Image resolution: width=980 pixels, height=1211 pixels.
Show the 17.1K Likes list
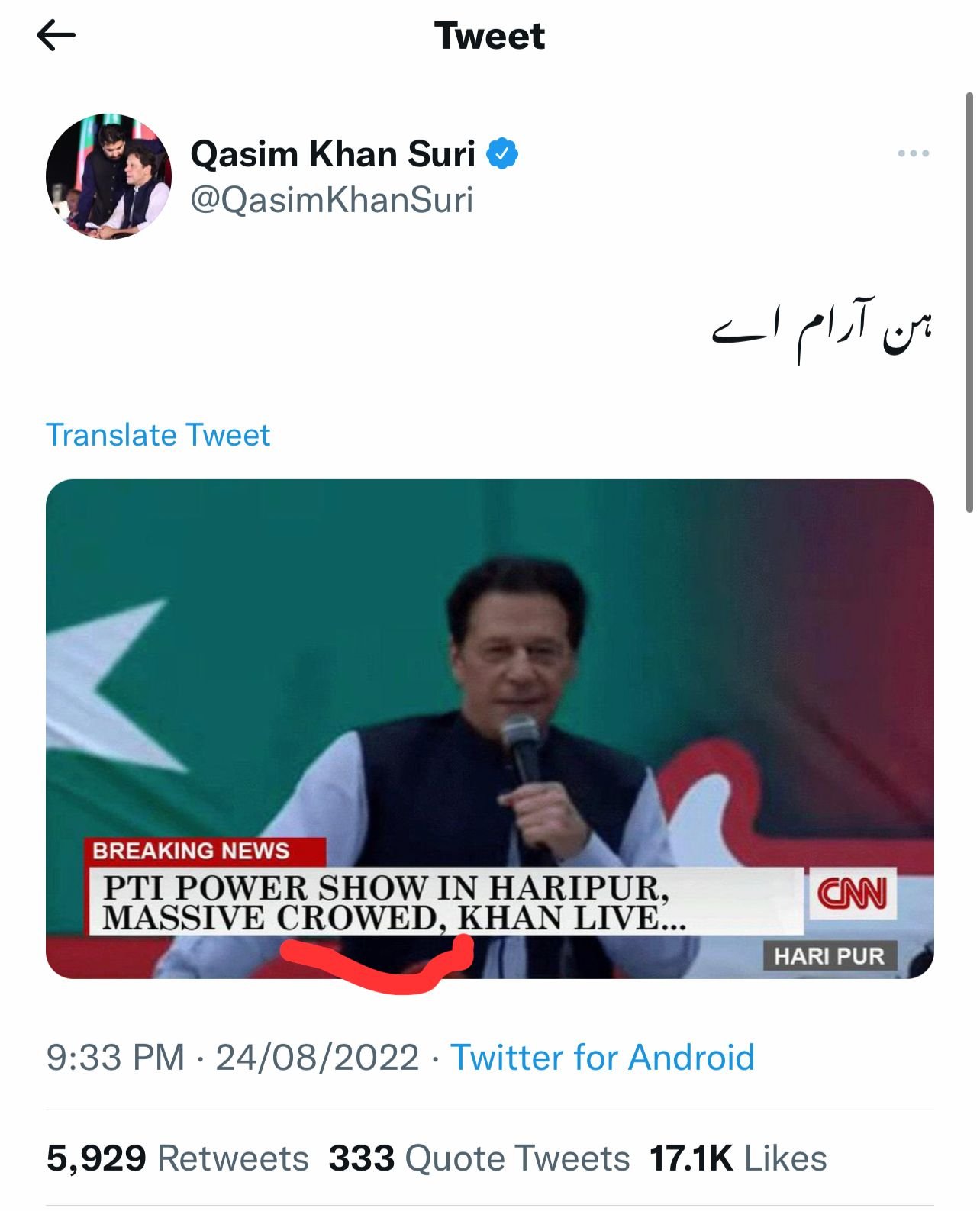(738, 1158)
